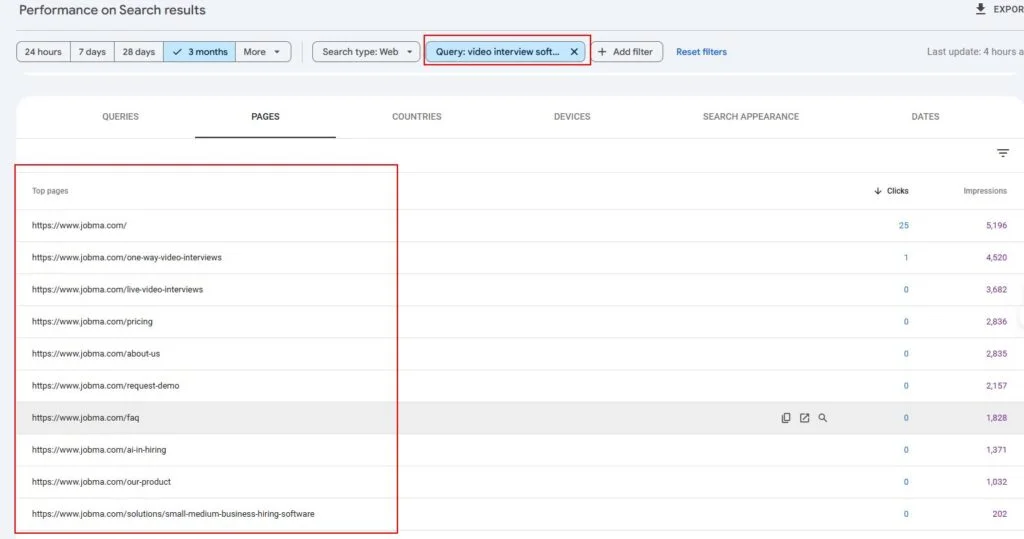Click the Clicks column sort arrow
The image size is (1024, 539).
pyautogui.click(x=878, y=191)
